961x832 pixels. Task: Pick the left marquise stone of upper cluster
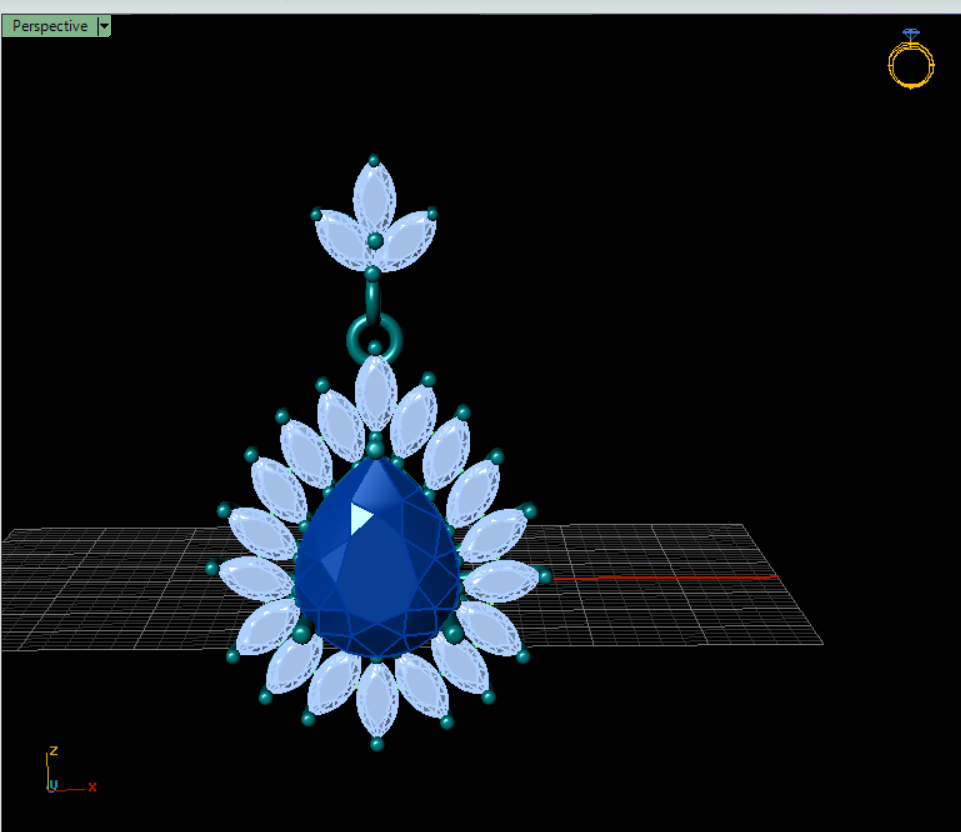coord(342,240)
